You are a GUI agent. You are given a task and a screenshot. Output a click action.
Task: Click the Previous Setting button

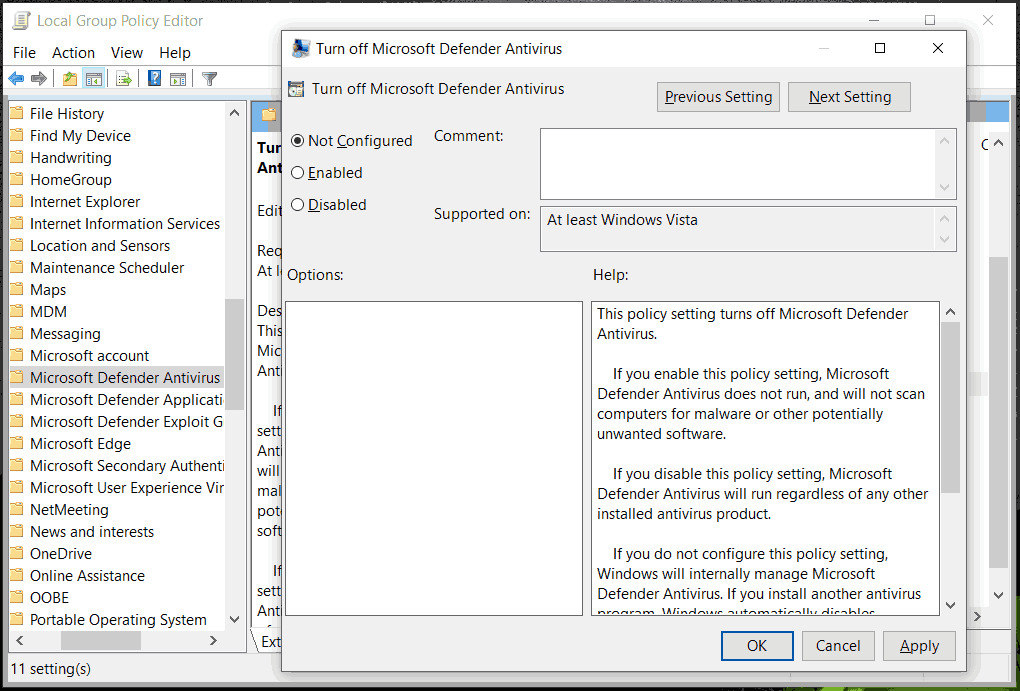[718, 97]
